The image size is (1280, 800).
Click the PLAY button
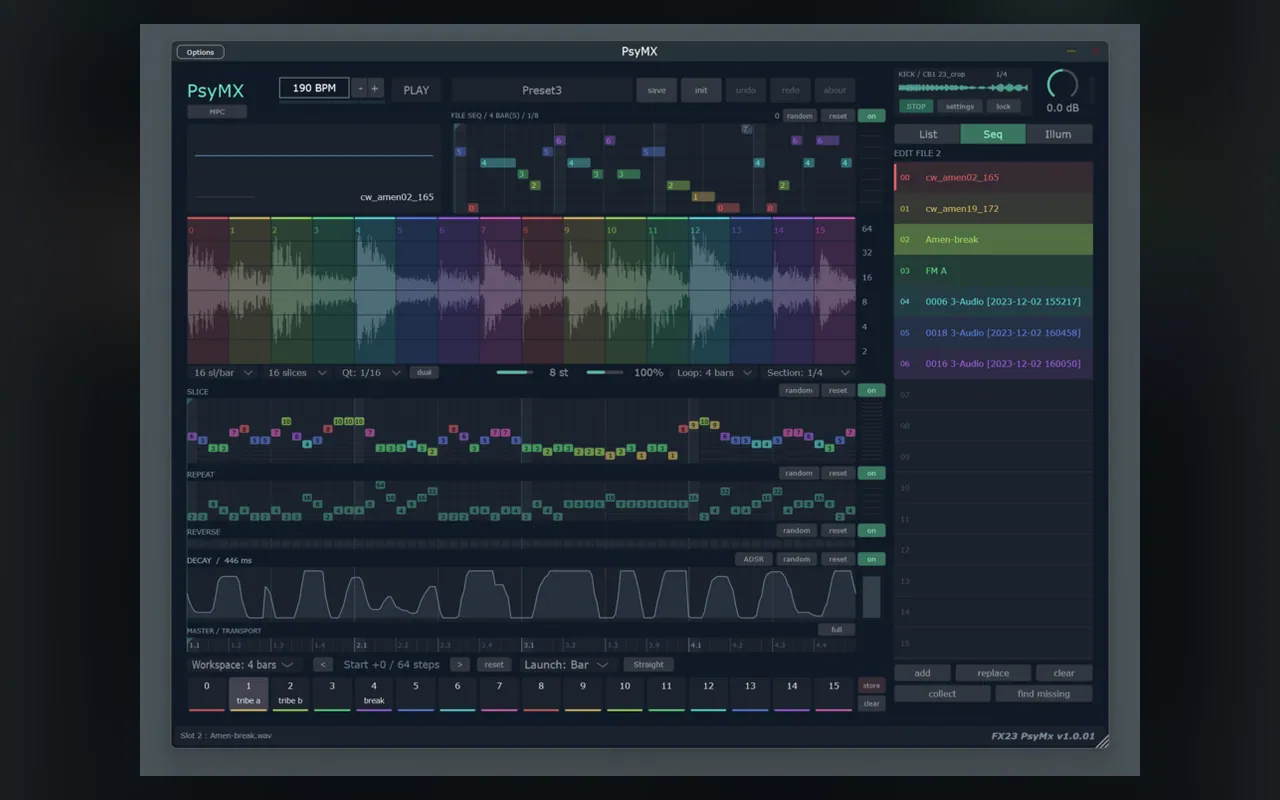coord(416,90)
